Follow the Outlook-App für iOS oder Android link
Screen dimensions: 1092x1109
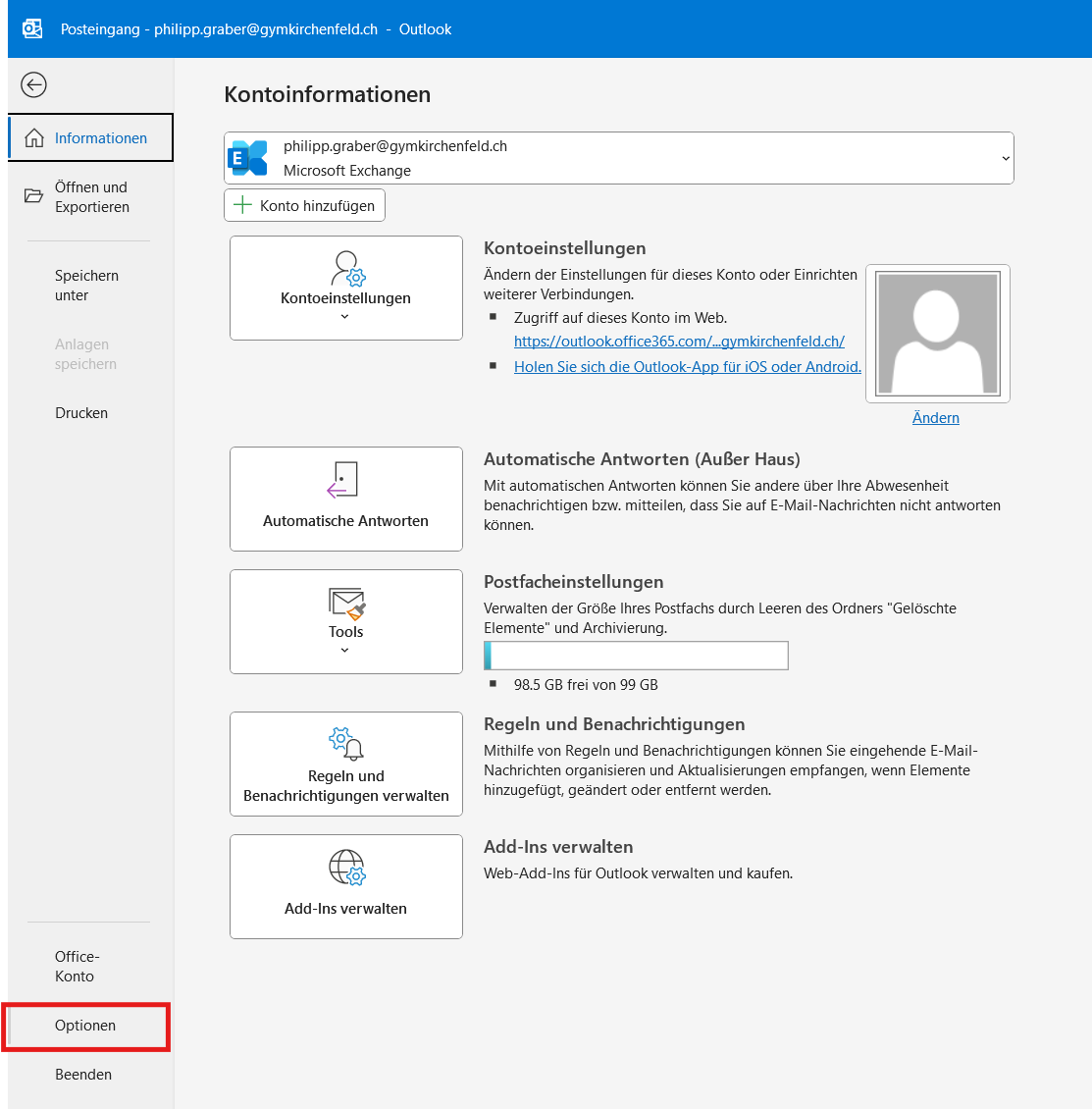[x=688, y=366]
